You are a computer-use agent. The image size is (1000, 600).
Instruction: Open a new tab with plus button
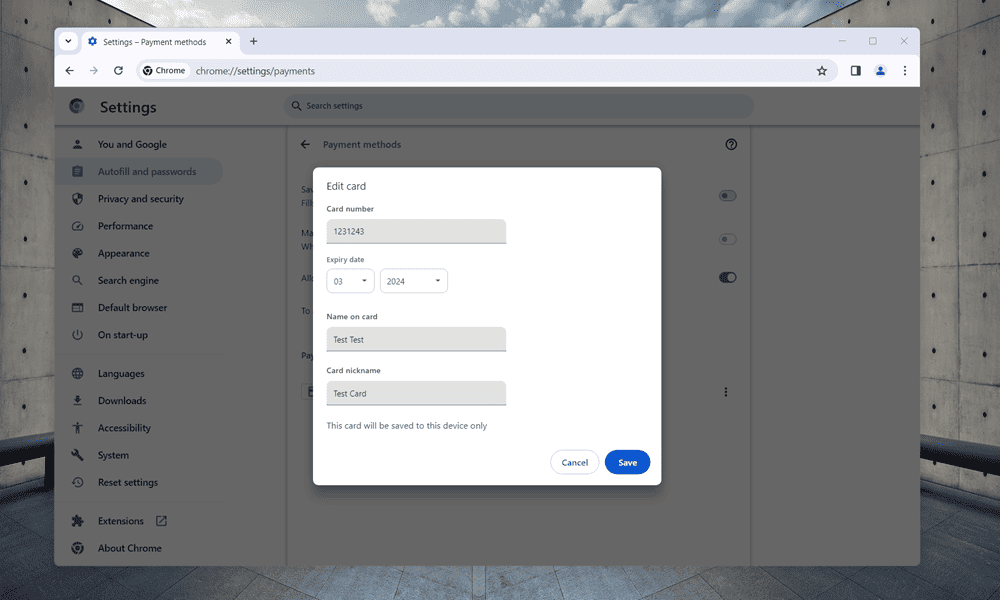click(x=253, y=41)
